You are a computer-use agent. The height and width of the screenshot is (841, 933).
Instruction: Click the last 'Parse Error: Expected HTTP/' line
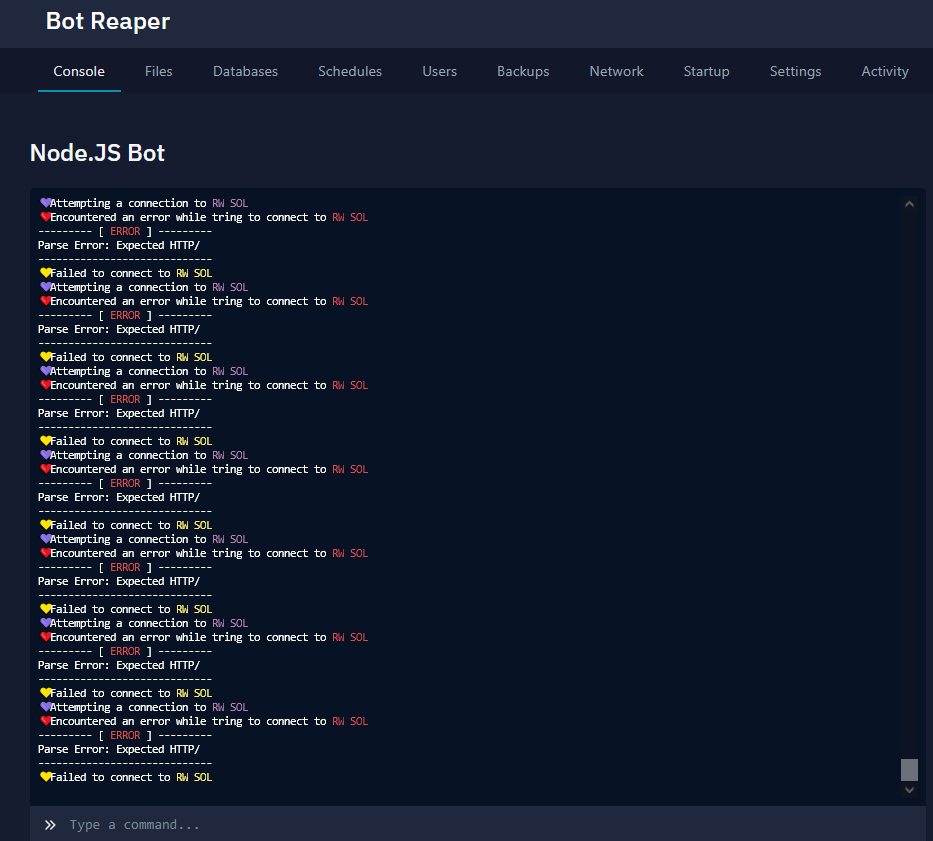[x=119, y=749]
